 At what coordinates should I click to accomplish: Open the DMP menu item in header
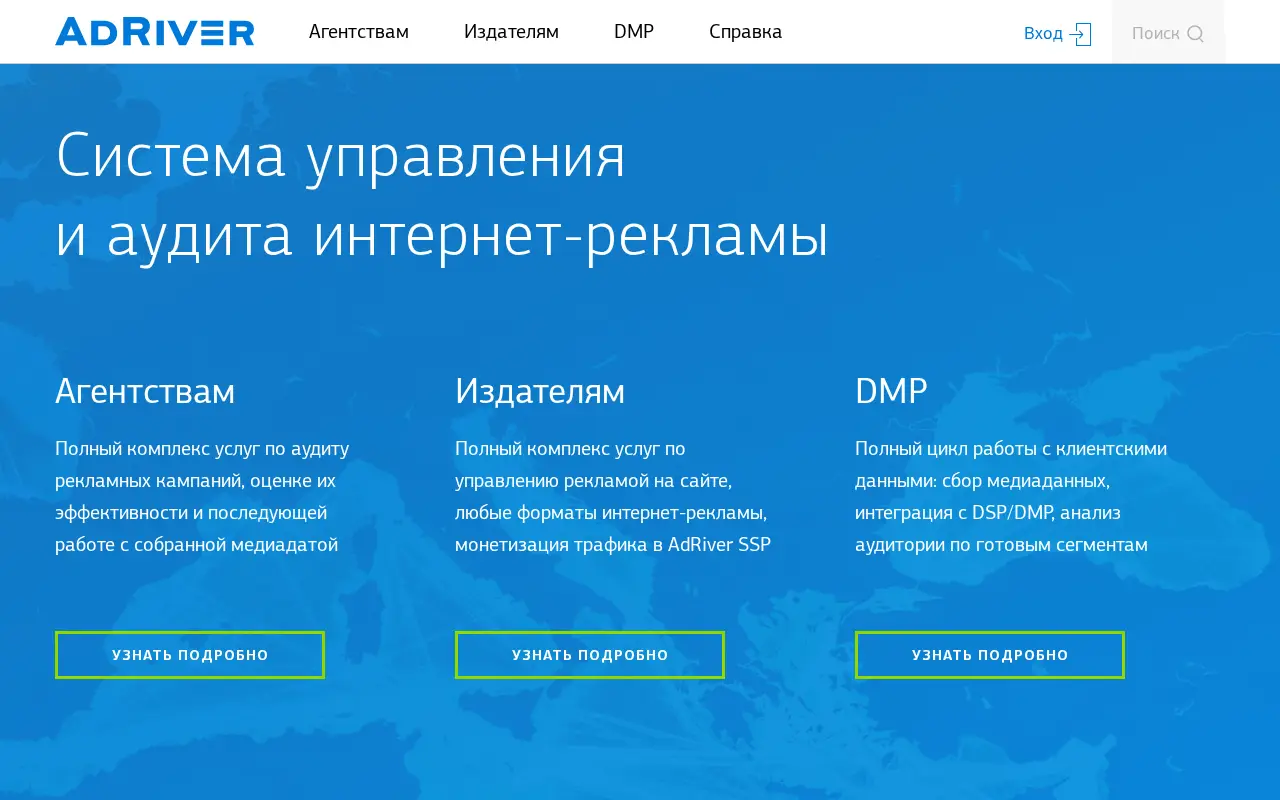[634, 32]
